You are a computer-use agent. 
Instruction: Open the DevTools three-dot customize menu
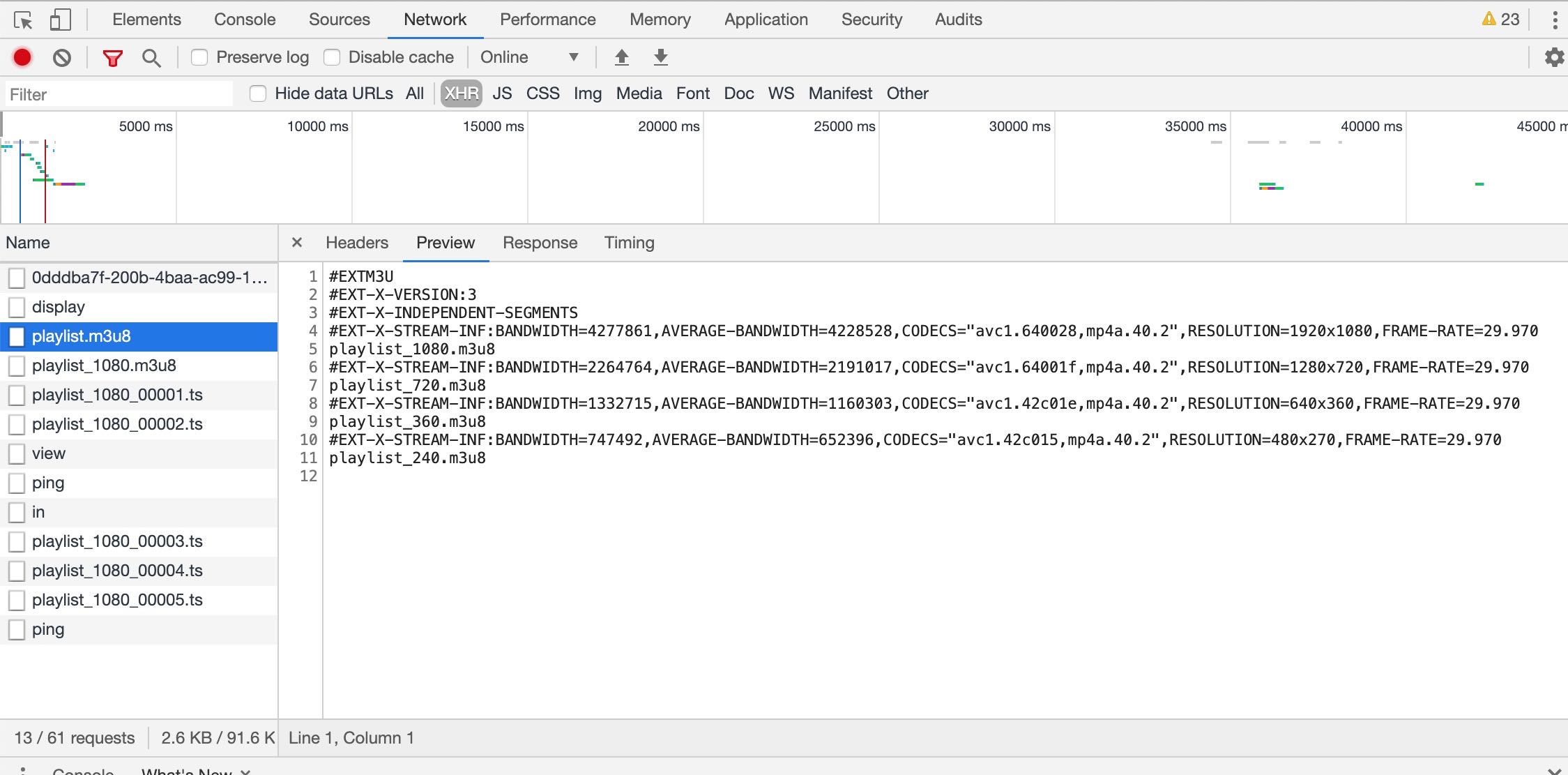coord(1555,20)
